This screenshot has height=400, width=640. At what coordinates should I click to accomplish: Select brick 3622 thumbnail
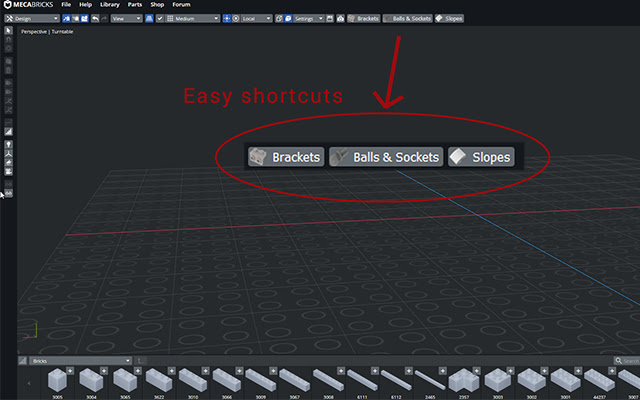pyautogui.click(x=158, y=380)
